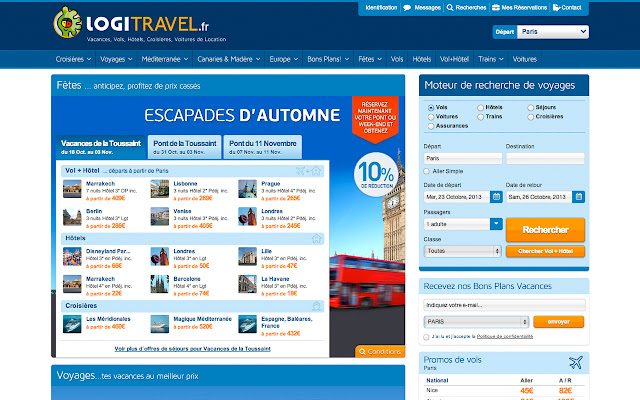Open the Passagers 1 adulte dropdown

coord(463,224)
